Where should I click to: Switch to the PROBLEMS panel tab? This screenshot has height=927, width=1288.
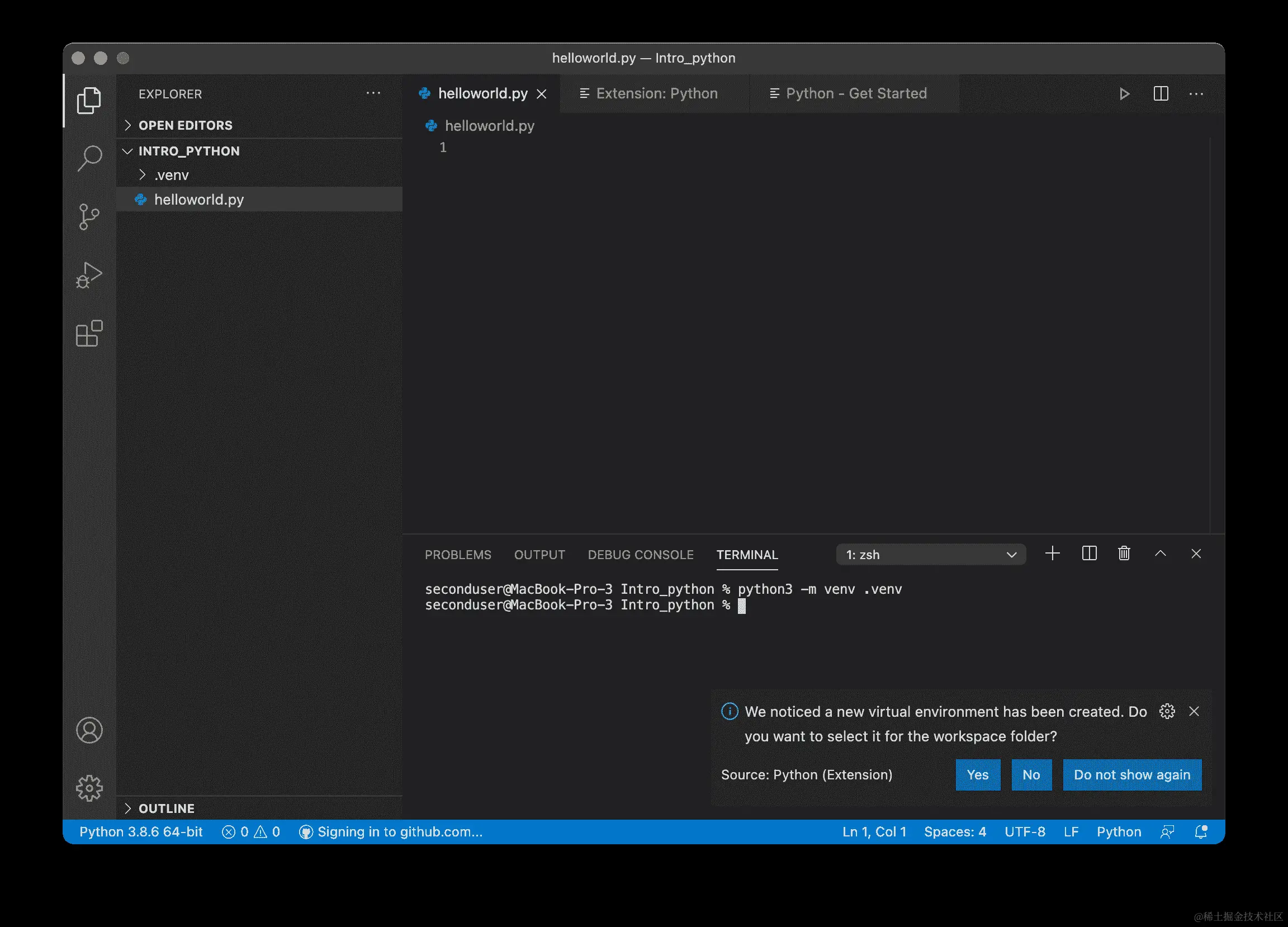(x=458, y=555)
